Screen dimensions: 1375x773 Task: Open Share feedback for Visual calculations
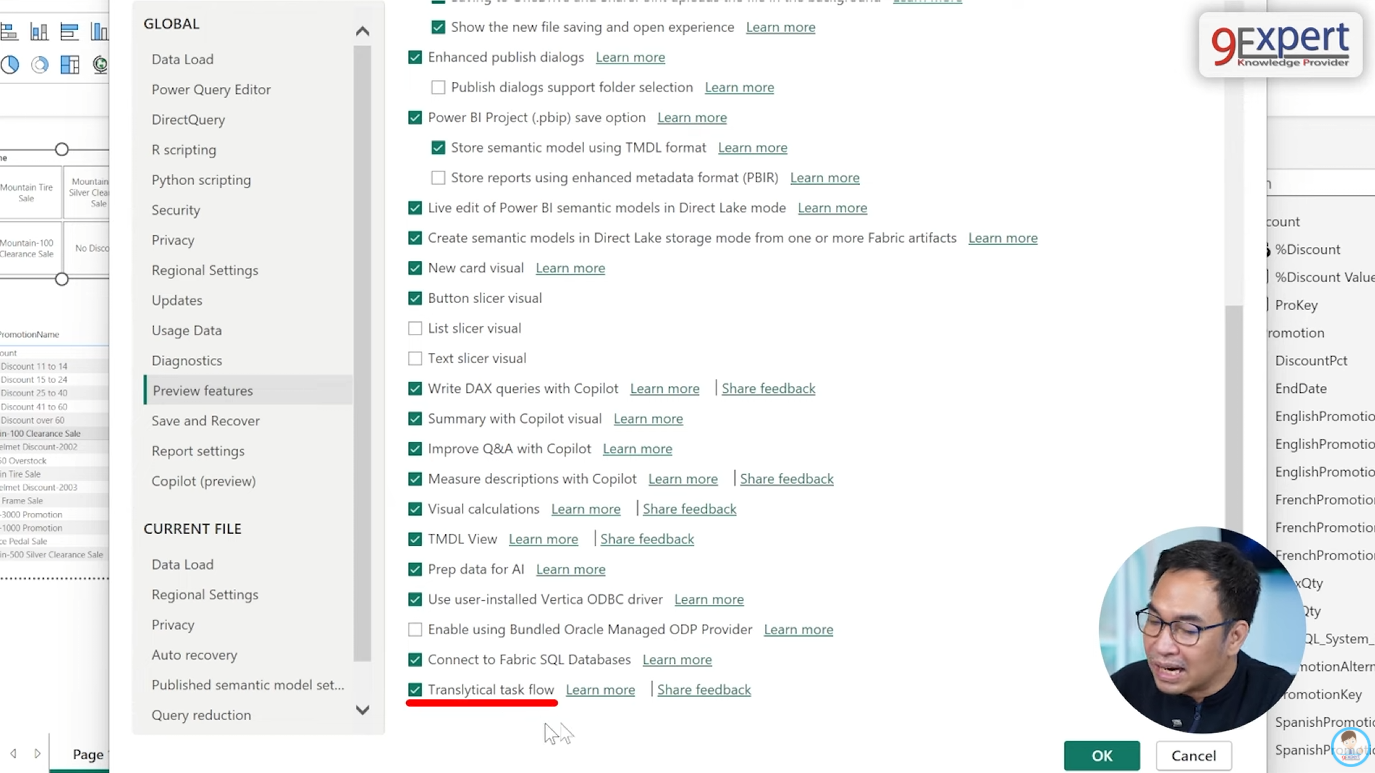pyautogui.click(x=689, y=509)
